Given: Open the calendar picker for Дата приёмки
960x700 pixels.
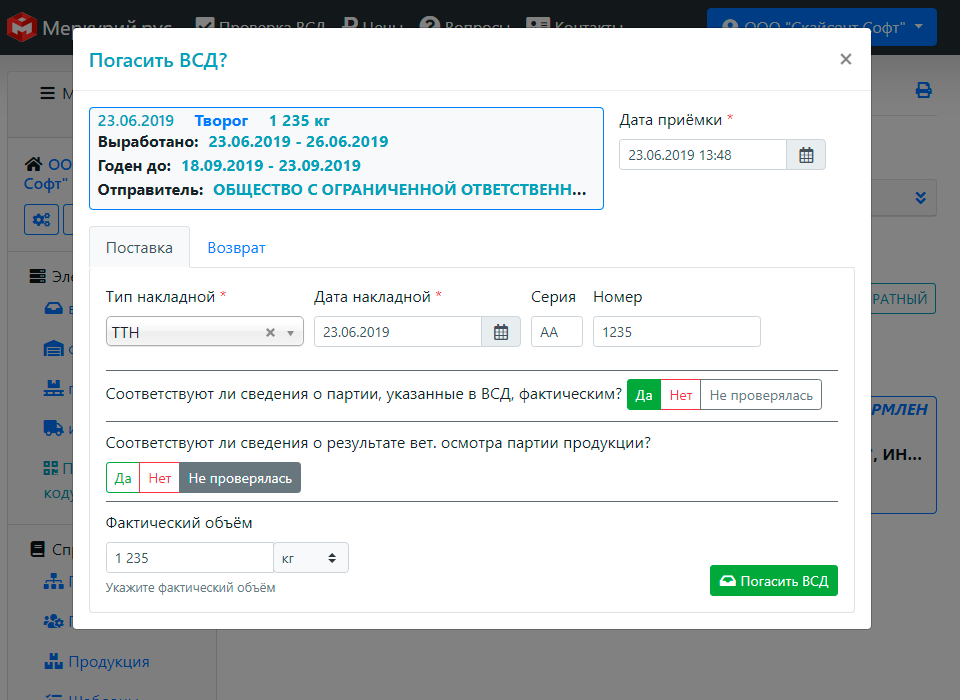Looking at the screenshot, I should [806, 154].
